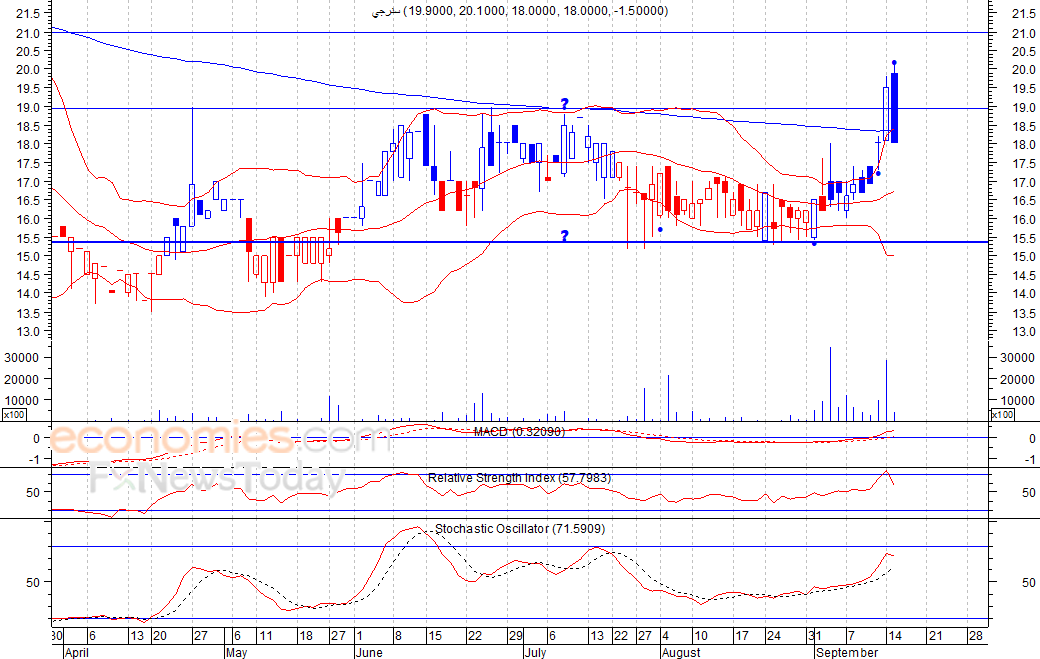Click the upper blue question mark near 19.0
The height and width of the screenshot is (659, 1040).
tap(564, 104)
